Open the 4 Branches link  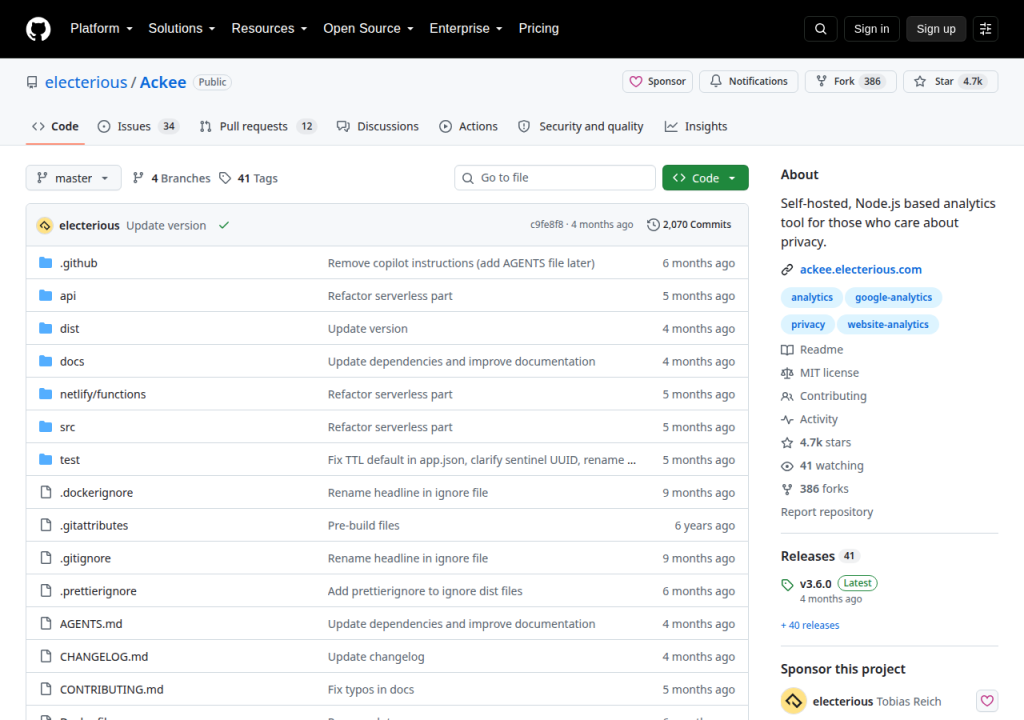[171, 178]
